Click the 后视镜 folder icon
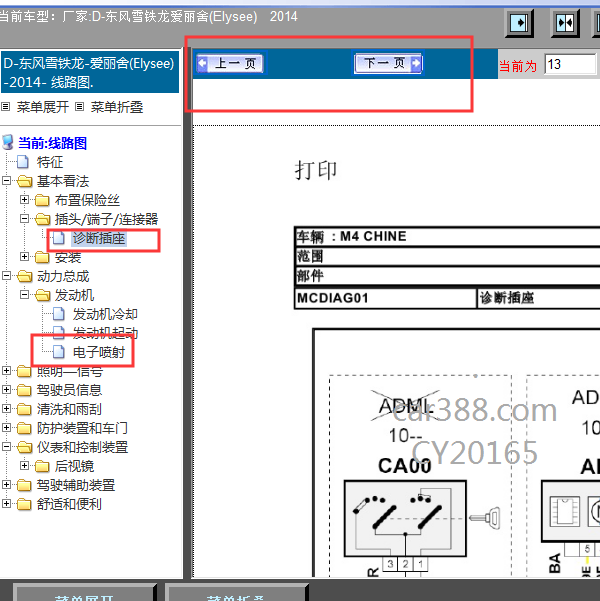This screenshot has height=601, width=600. tap(42, 466)
